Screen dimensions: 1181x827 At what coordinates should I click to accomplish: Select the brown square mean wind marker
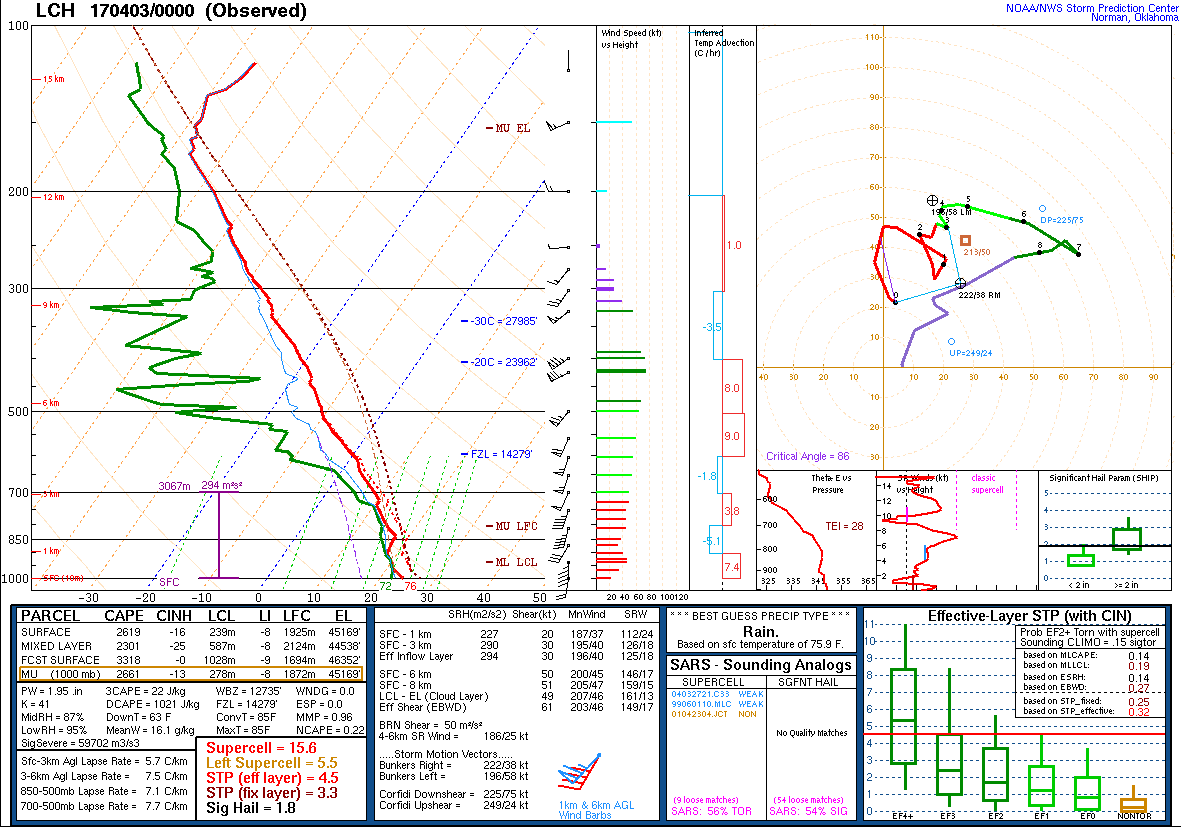click(965, 240)
